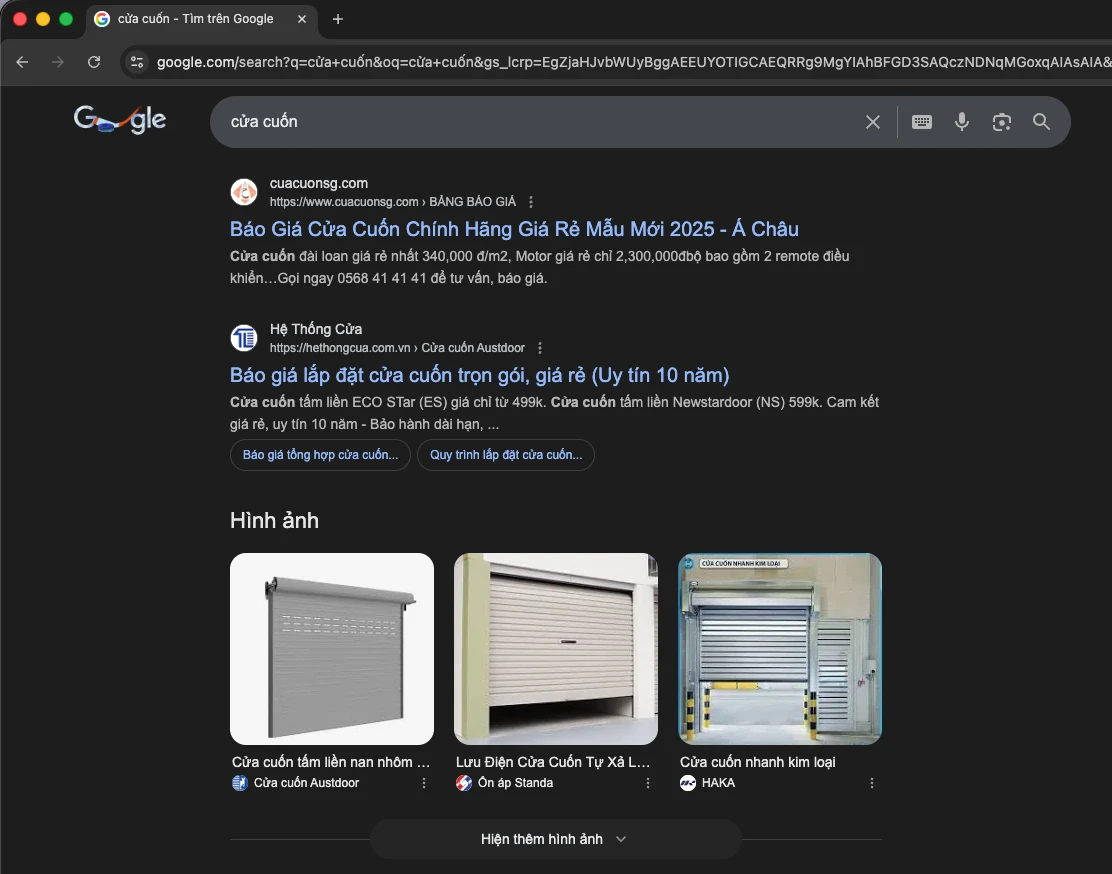The image size is (1112, 874).
Task: Click the Hệ Thống Cửa favicon
Action: click(243, 338)
